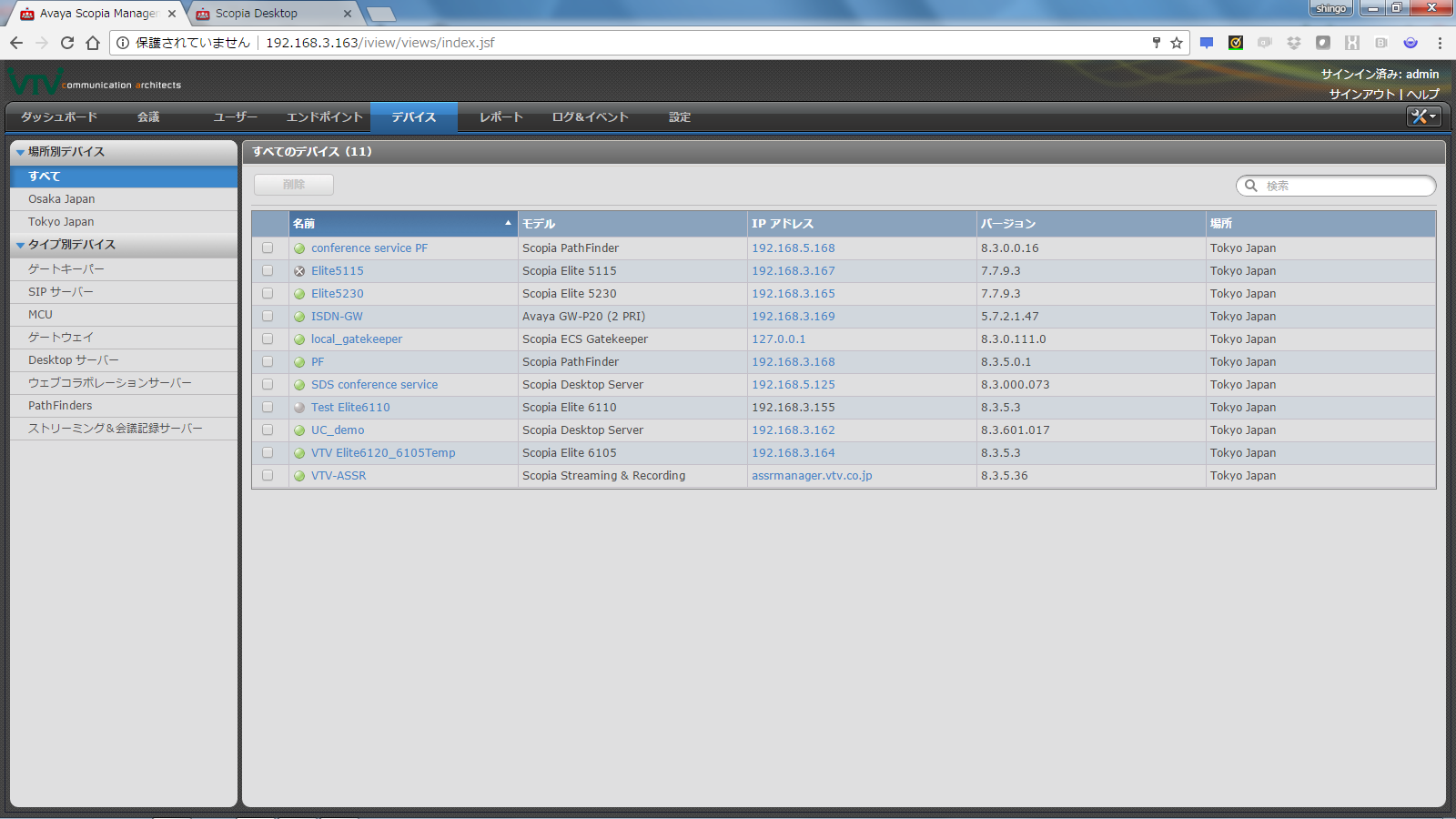Open the tools wrench dropdown icon

(x=1423, y=116)
